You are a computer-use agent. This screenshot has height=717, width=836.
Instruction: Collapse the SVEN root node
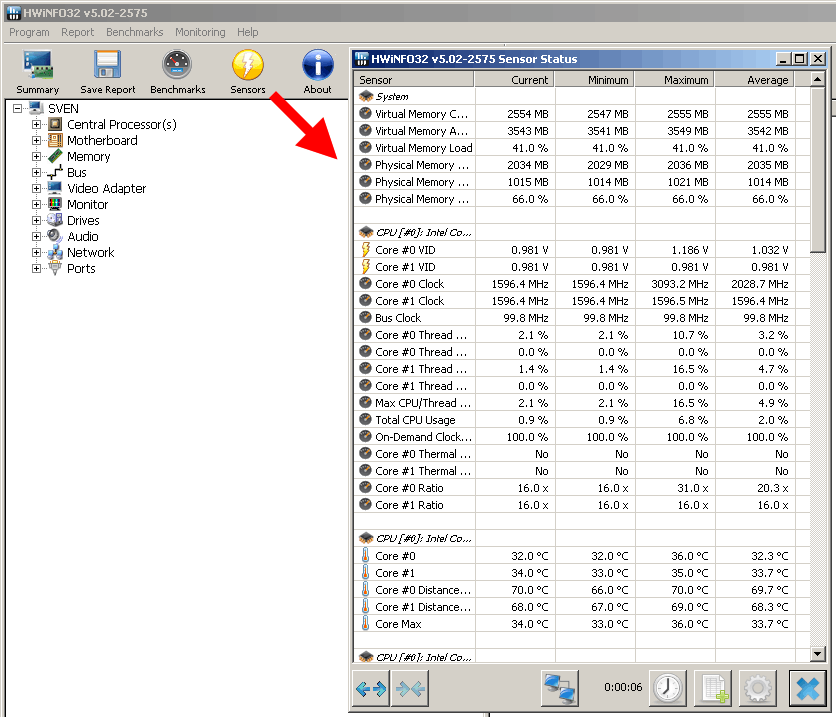pos(18,109)
